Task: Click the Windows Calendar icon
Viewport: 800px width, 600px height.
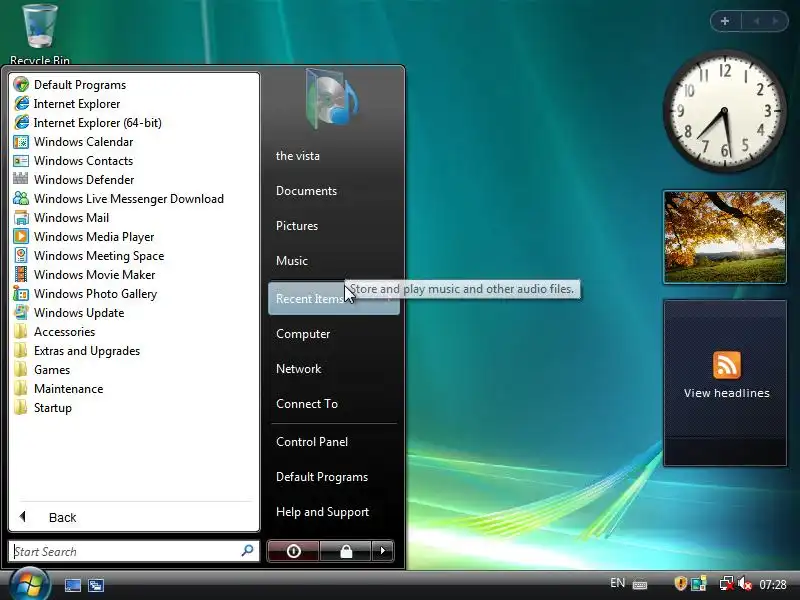Action: tap(21, 141)
